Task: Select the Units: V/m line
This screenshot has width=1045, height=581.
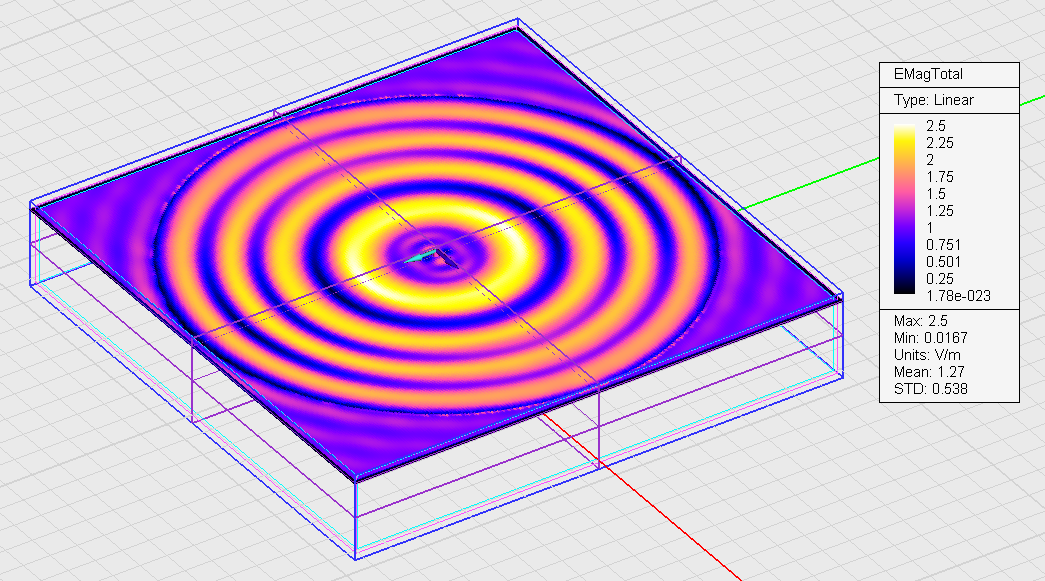Action: pyautogui.click(x=923, y=355)
